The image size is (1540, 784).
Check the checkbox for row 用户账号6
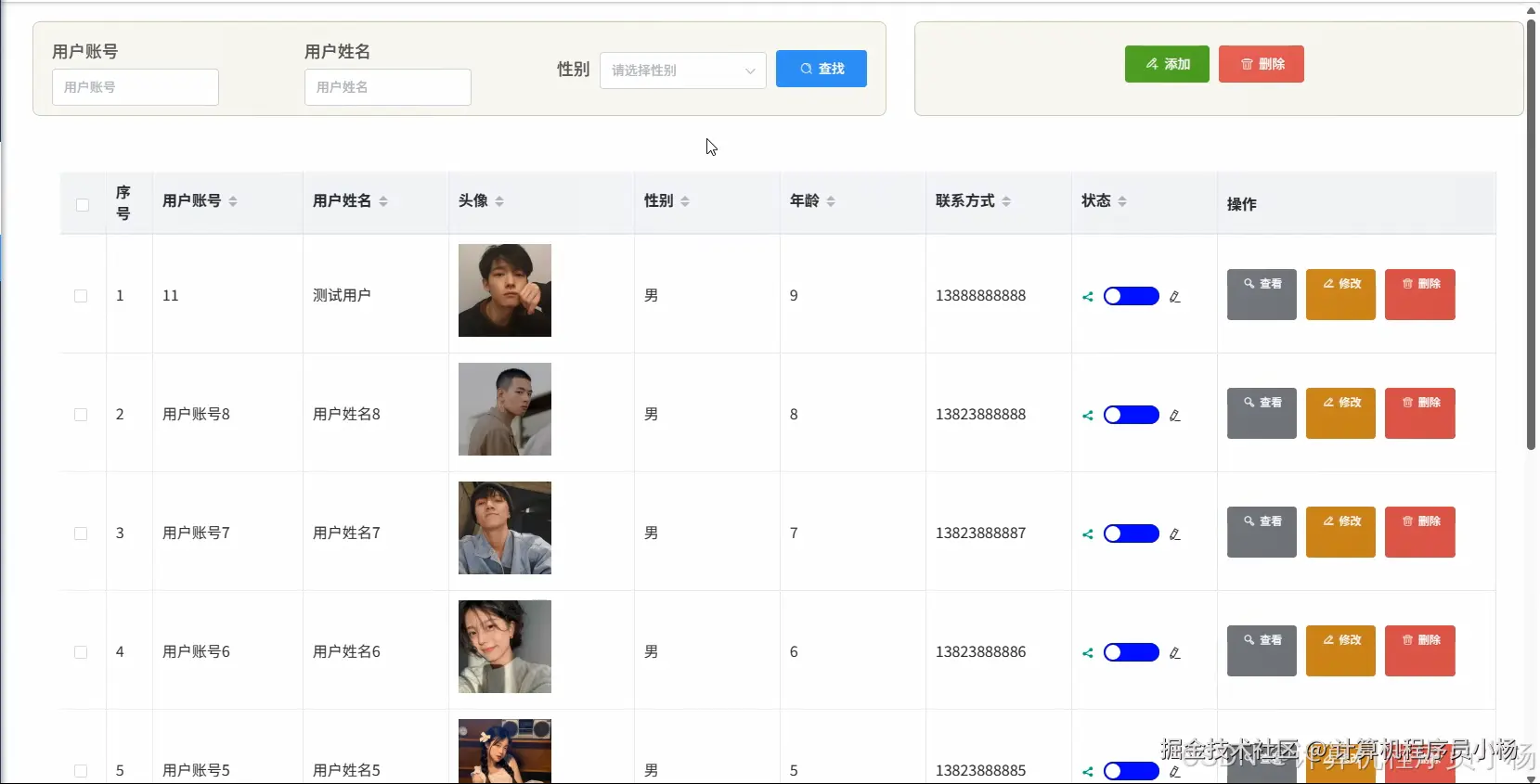click(81, 652)
